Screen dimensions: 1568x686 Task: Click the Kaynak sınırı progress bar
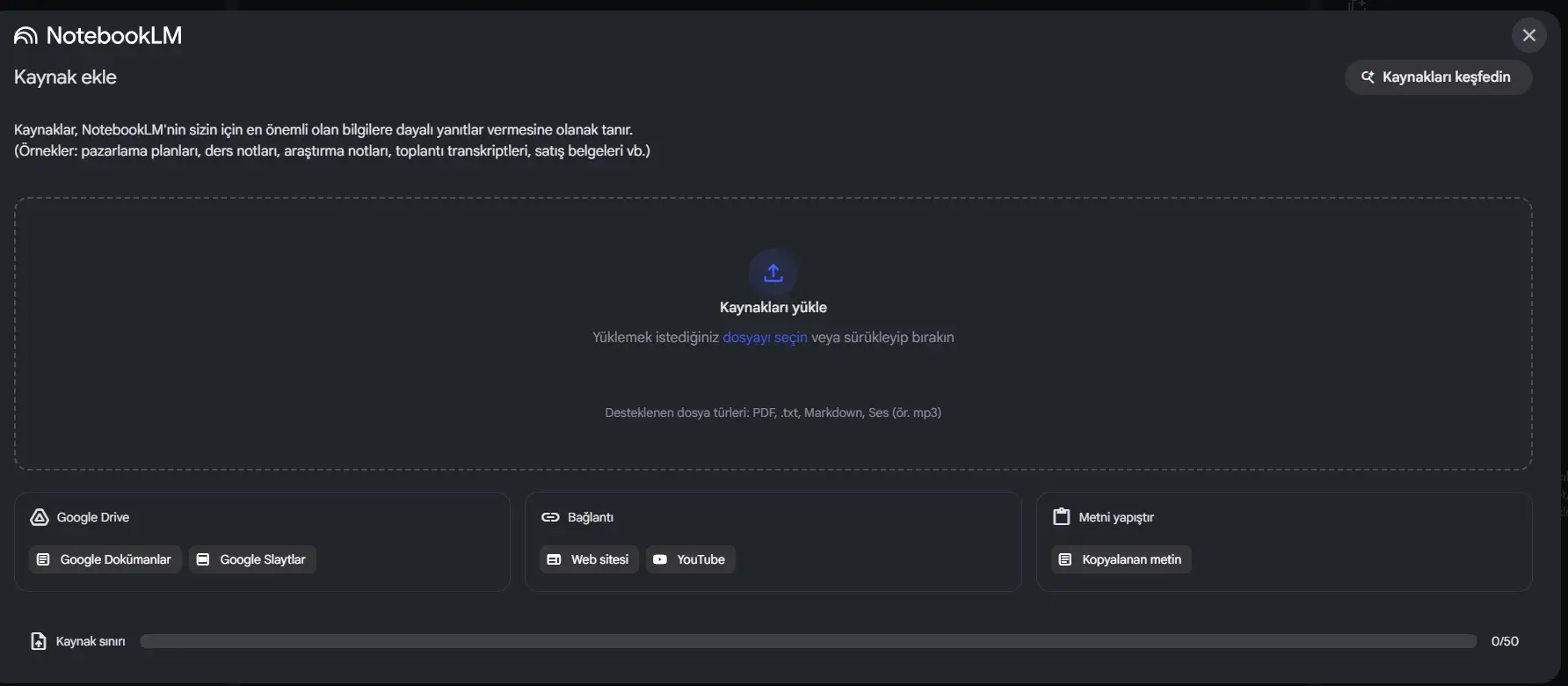[x=808, y=641]
